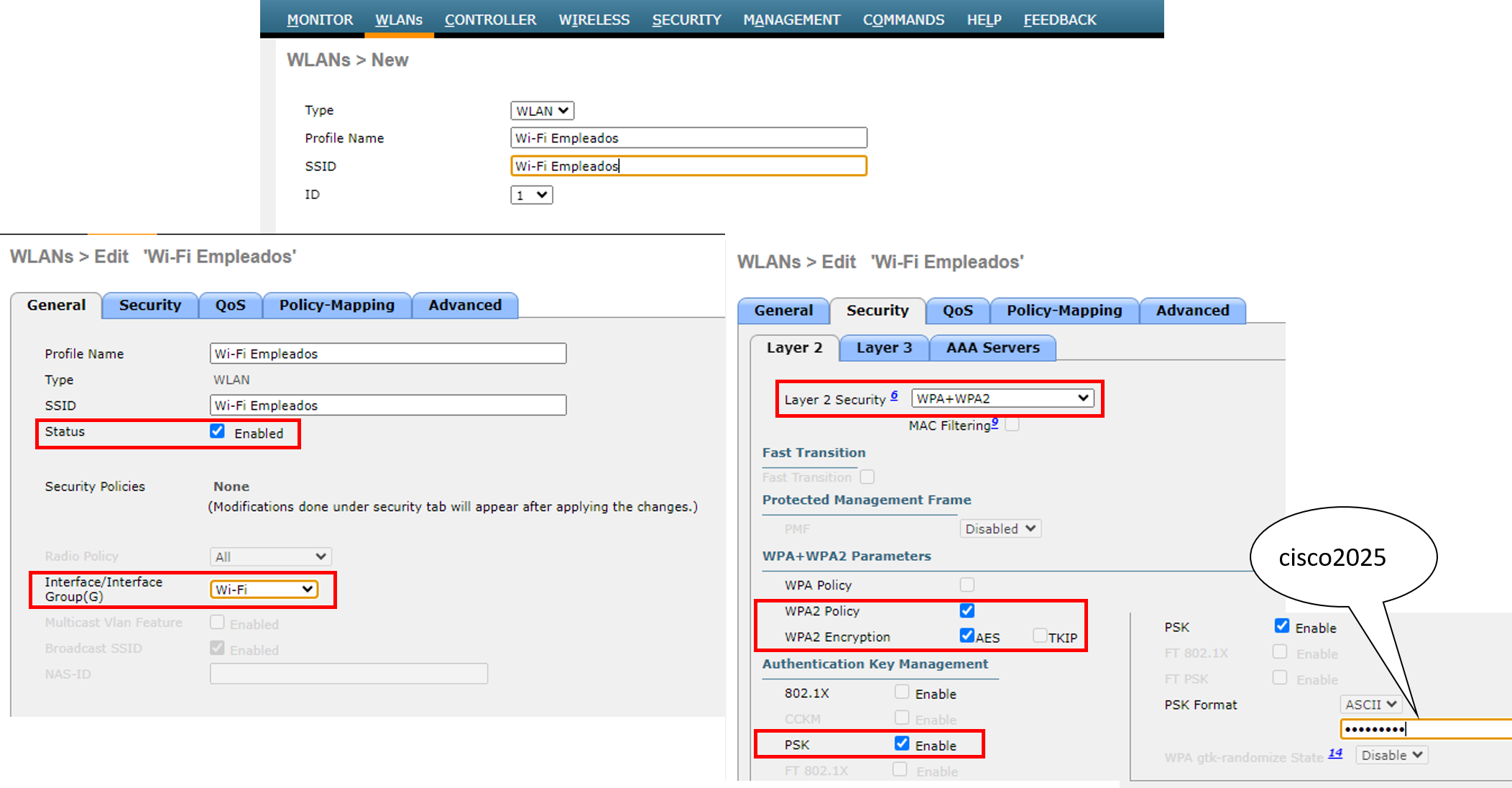Open the WIRELESS top menu

coord(594,19)
